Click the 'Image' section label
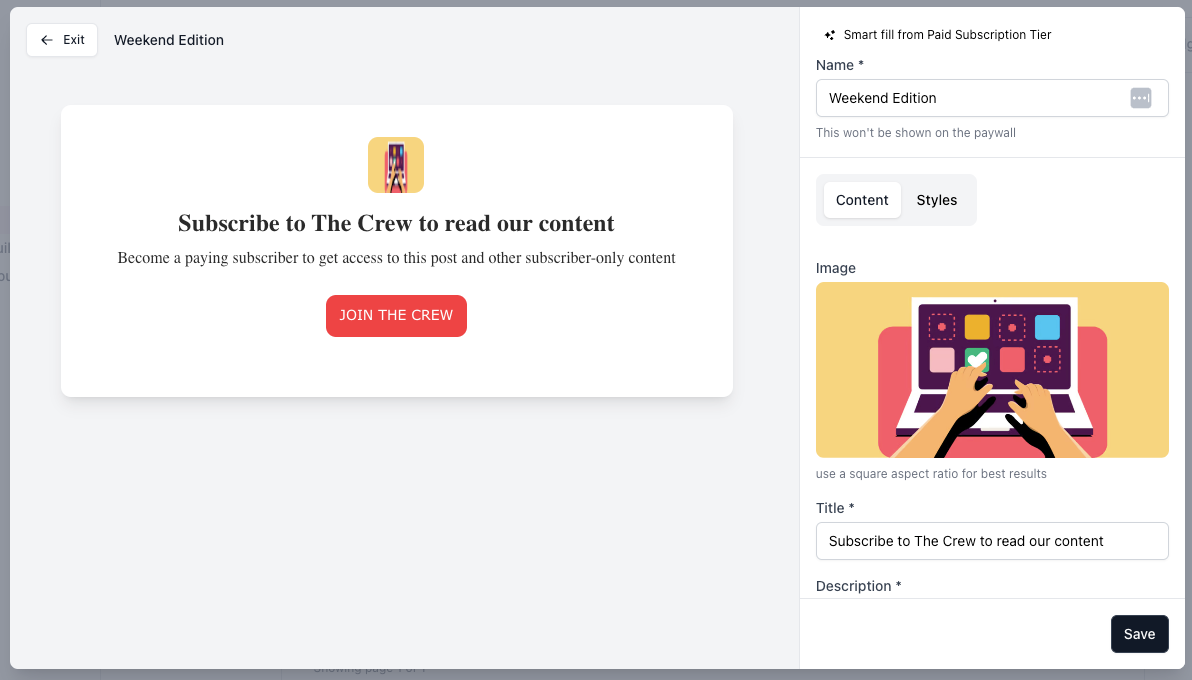The height and width of the screenshot is (680, 1192). click(836, 268)
